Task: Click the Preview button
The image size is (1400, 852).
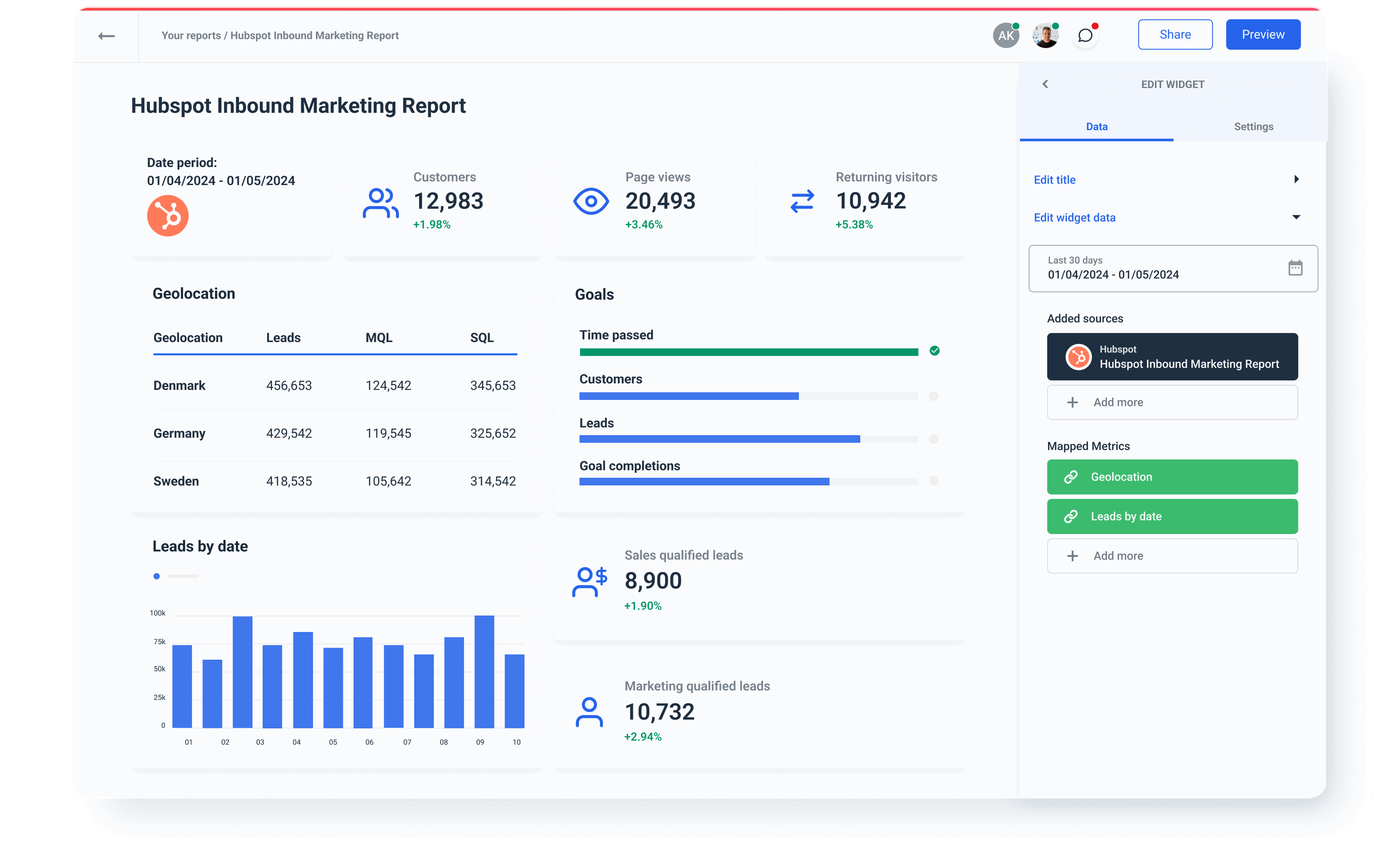Action: pyautogui.click(x=1262, y=34)
